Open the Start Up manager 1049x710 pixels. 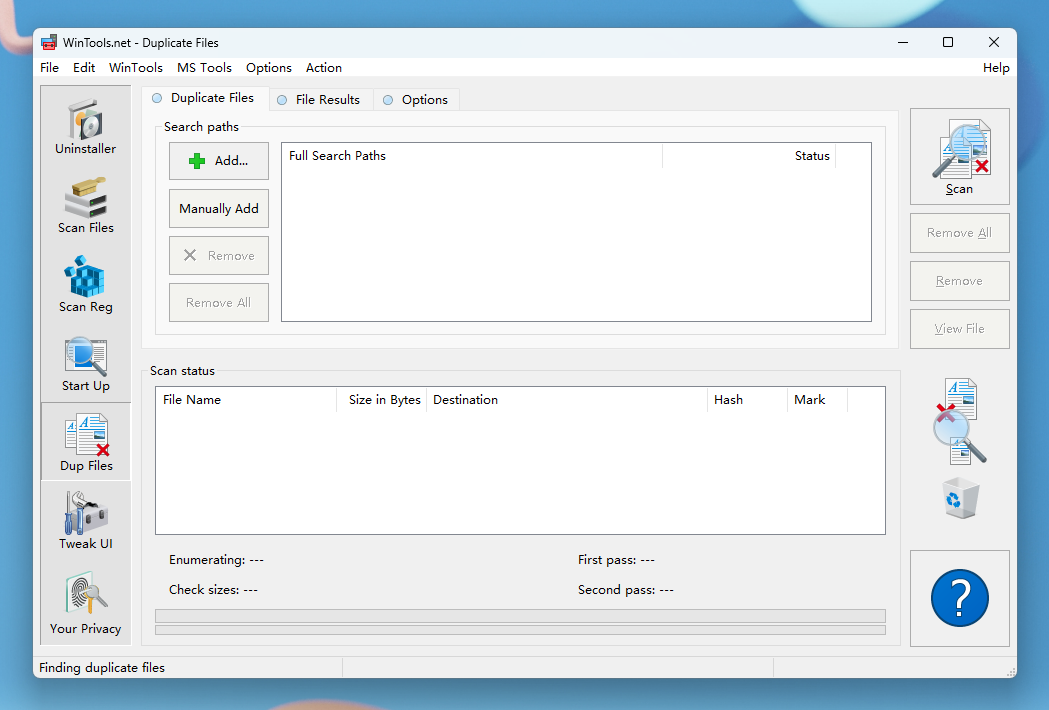point(86,364)
